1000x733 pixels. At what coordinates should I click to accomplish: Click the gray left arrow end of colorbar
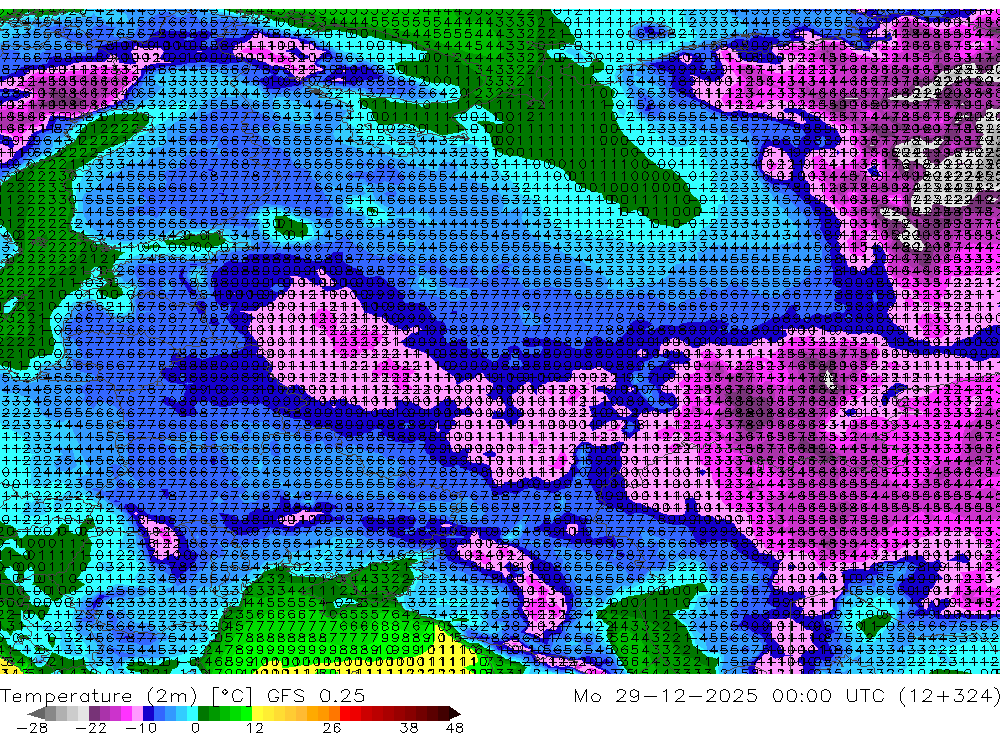click(36, 713)
